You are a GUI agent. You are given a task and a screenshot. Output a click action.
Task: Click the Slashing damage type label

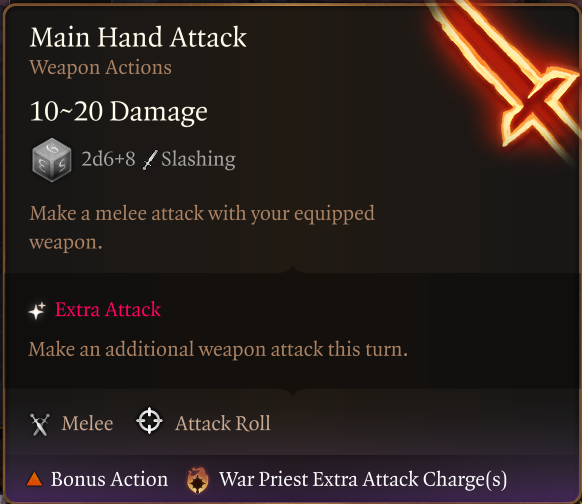point(198,160)
